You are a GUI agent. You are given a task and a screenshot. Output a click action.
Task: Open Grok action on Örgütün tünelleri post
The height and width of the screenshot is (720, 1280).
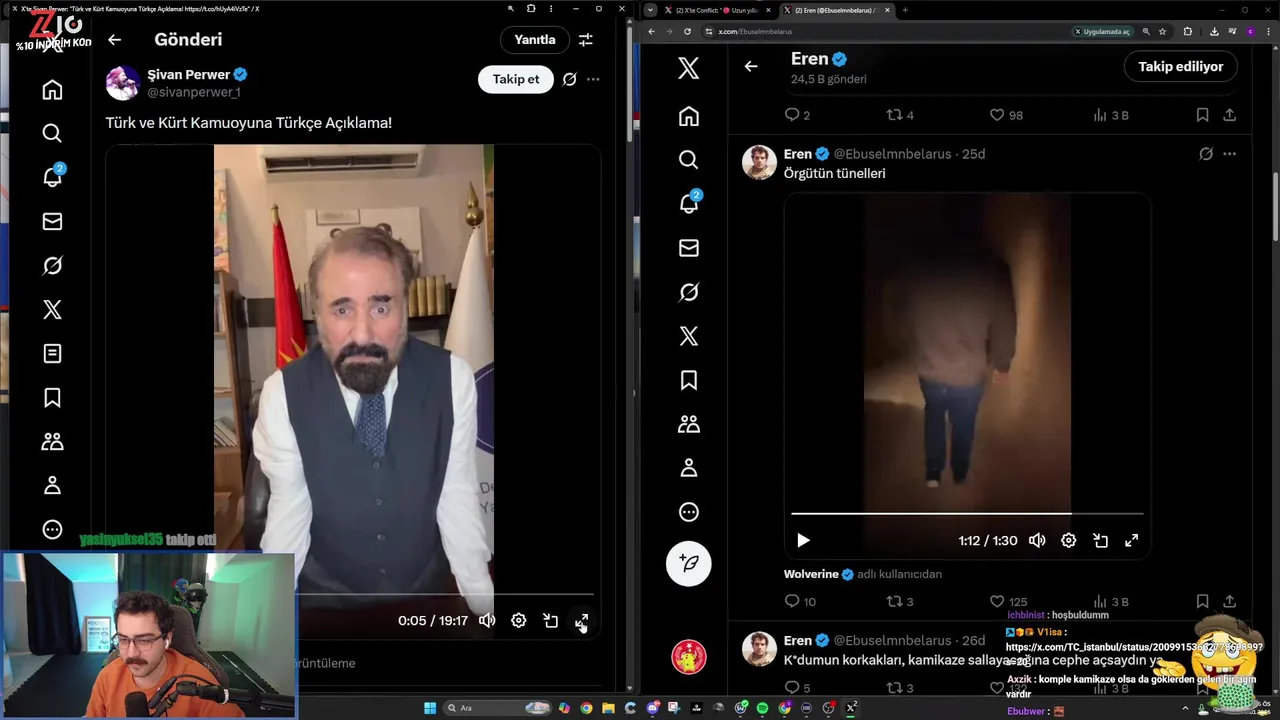1206,154
